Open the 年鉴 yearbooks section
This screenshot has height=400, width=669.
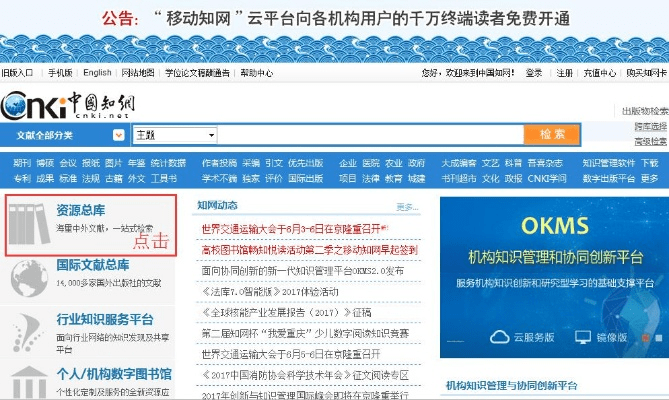pyautogui.click(x=137, y=163)
